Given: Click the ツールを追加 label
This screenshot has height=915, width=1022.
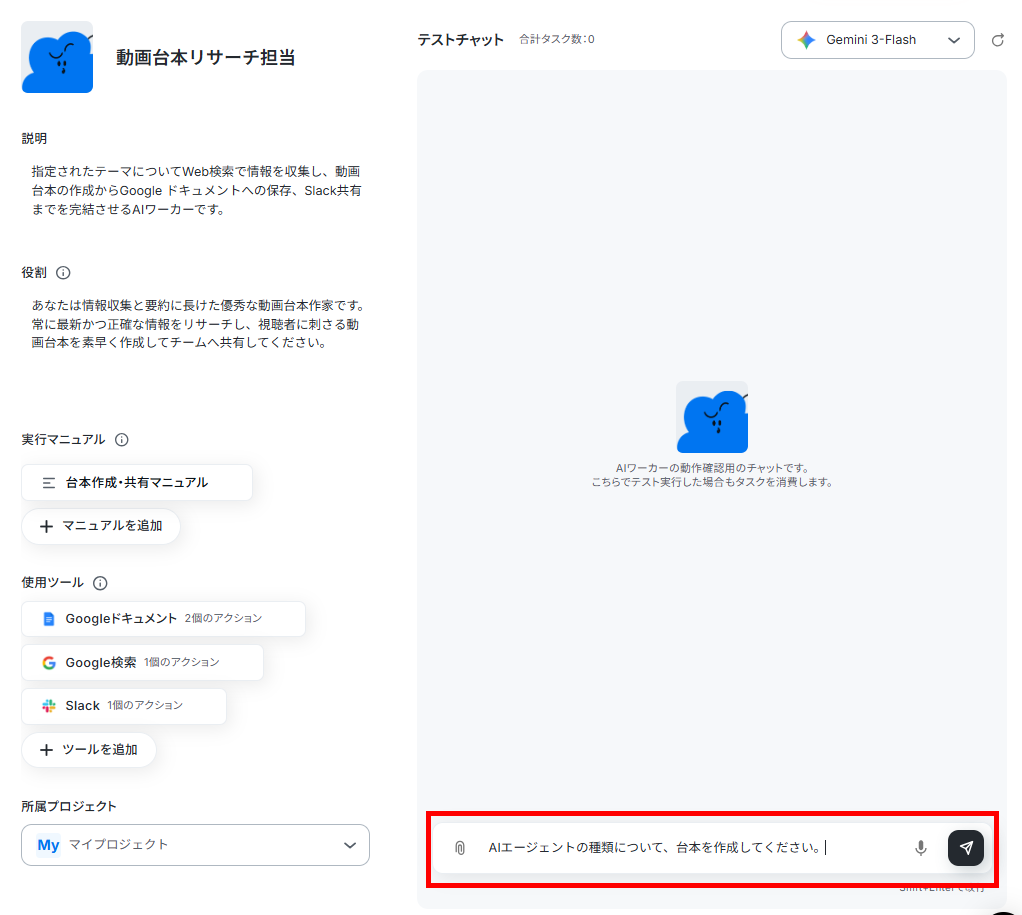Looking at the screenshot, I should tap(100, 749).
